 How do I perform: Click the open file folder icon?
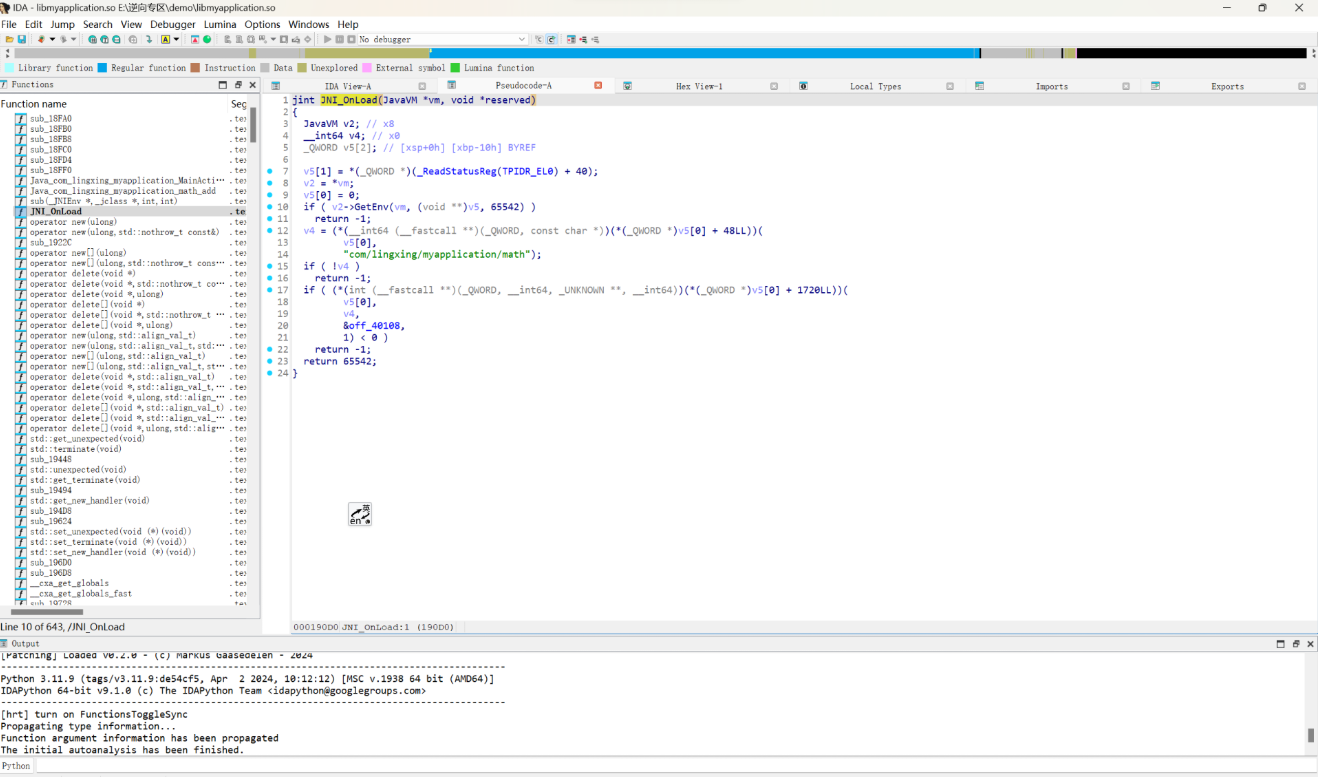coord(10,39)
